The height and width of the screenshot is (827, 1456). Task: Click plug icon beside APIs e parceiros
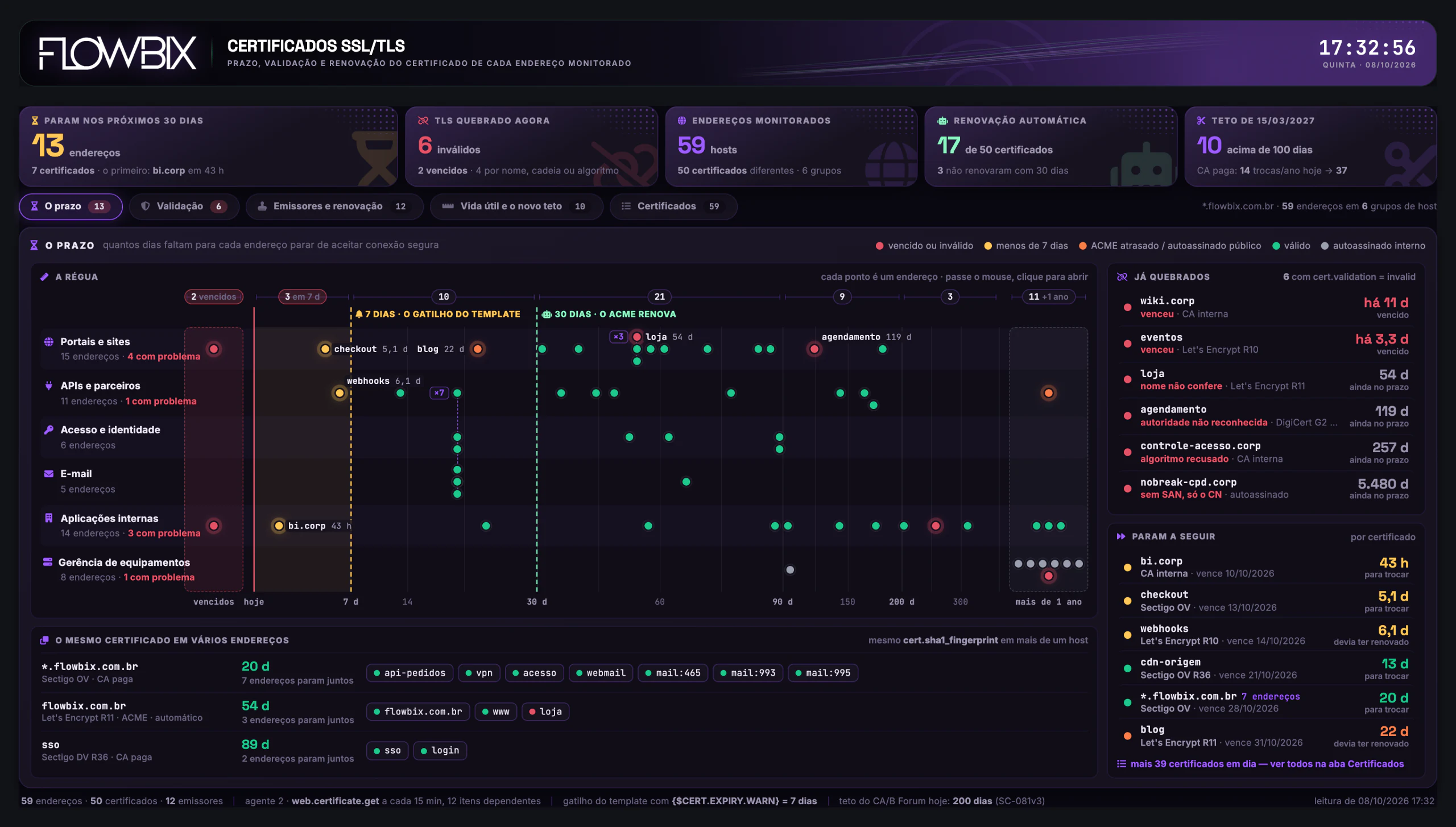point(49,386)
